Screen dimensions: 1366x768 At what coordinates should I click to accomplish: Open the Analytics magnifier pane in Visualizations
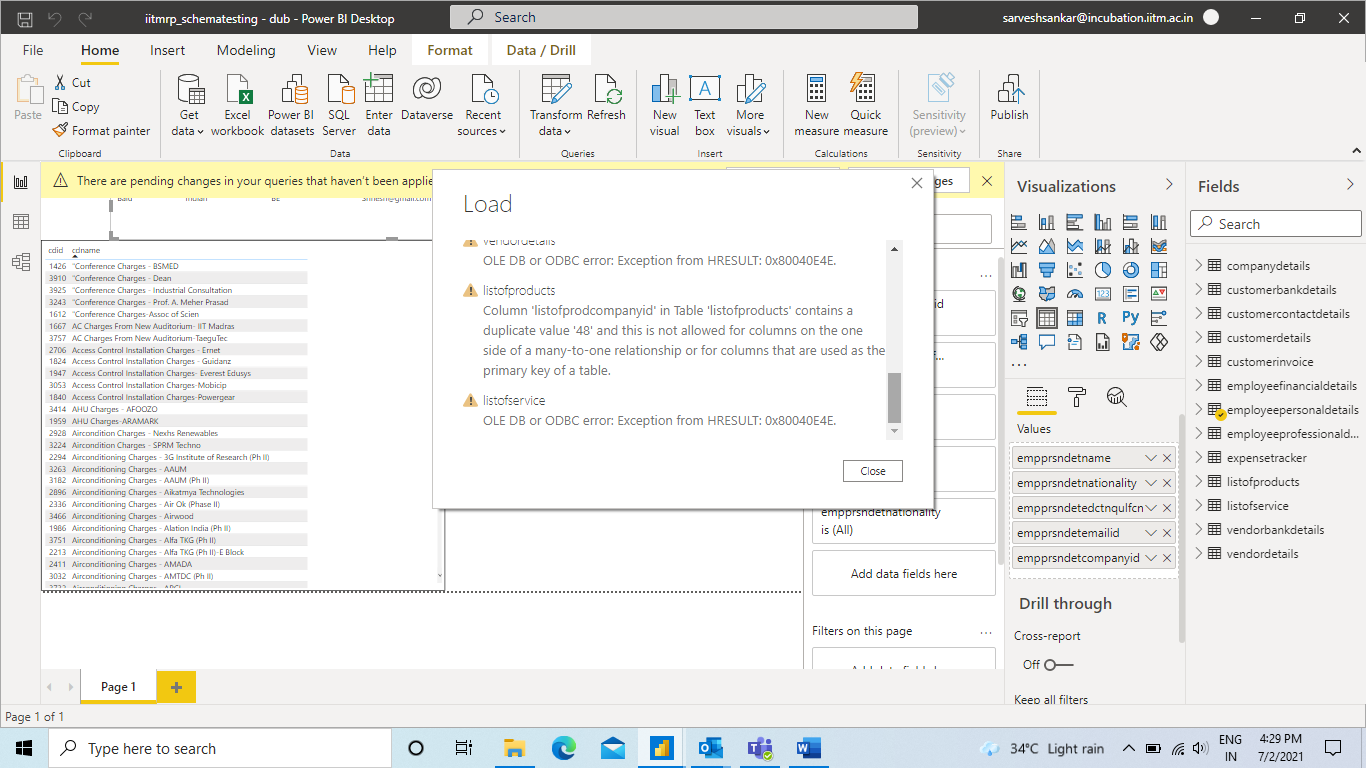1117,397
